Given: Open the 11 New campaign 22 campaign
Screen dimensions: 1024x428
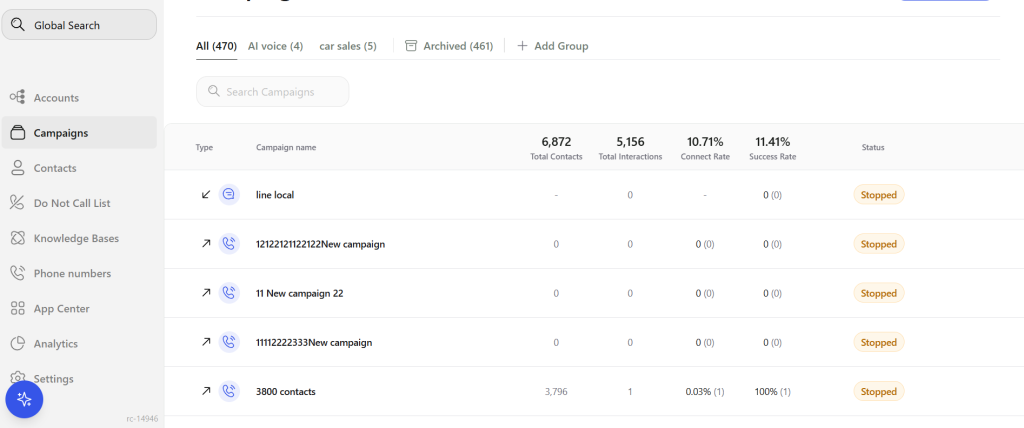Looking at the screenshot, I should pyautogui.click(x=300, y=293).
